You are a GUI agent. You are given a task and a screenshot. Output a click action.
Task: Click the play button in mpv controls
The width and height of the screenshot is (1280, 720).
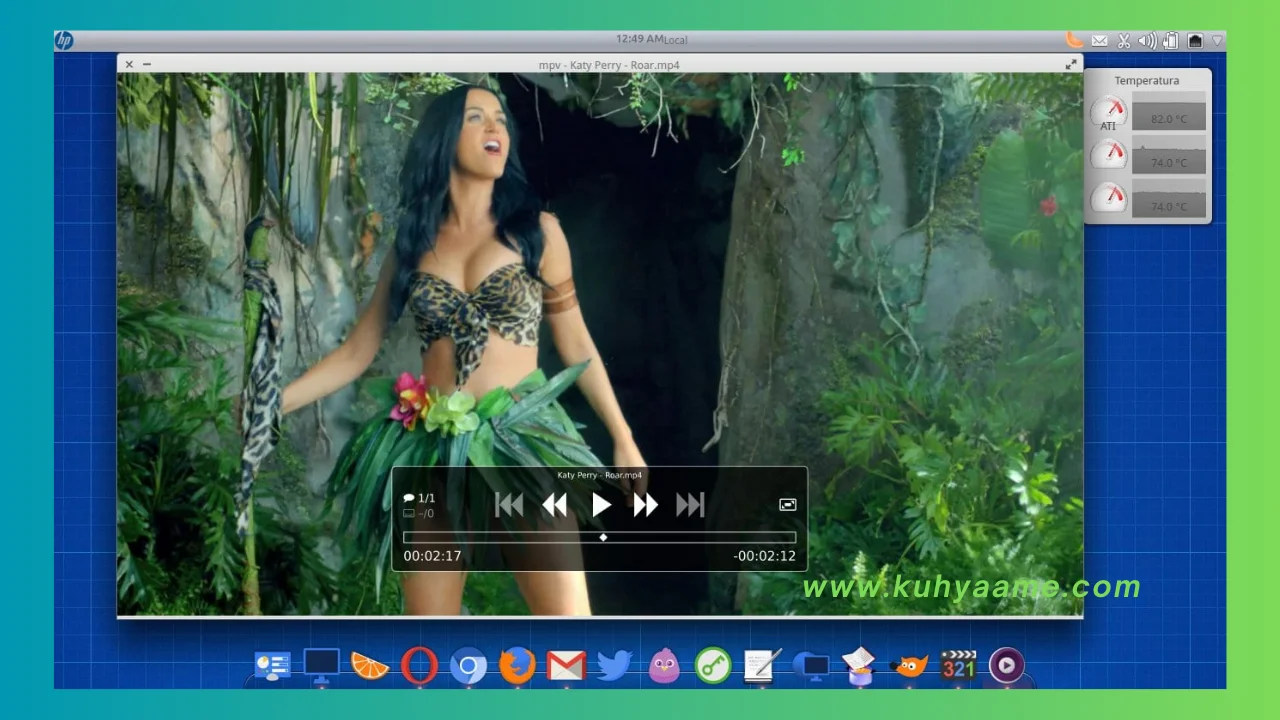click(x=601, y=505)
